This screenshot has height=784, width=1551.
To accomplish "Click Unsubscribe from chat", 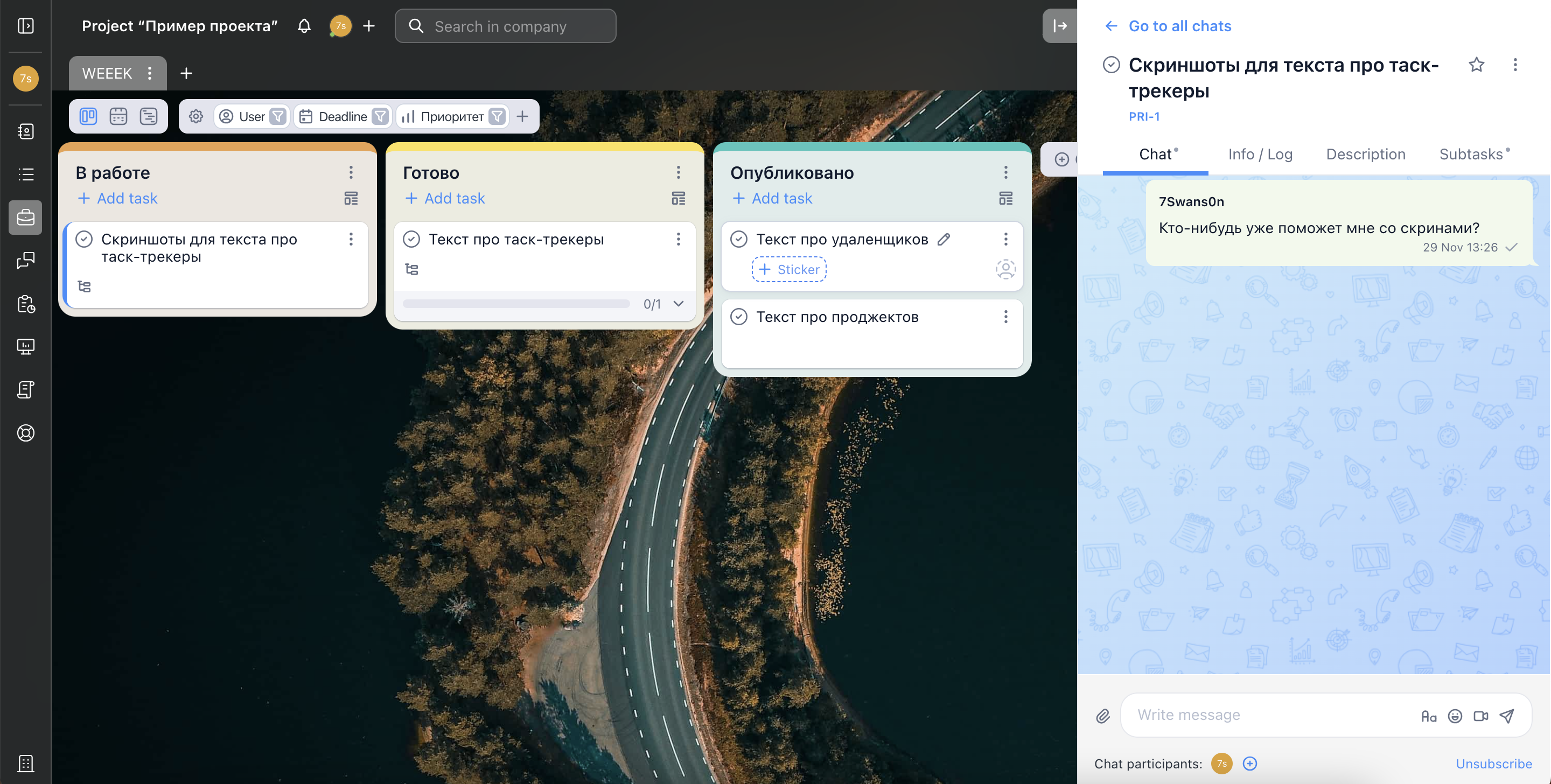I will (x=1493, y=764).
